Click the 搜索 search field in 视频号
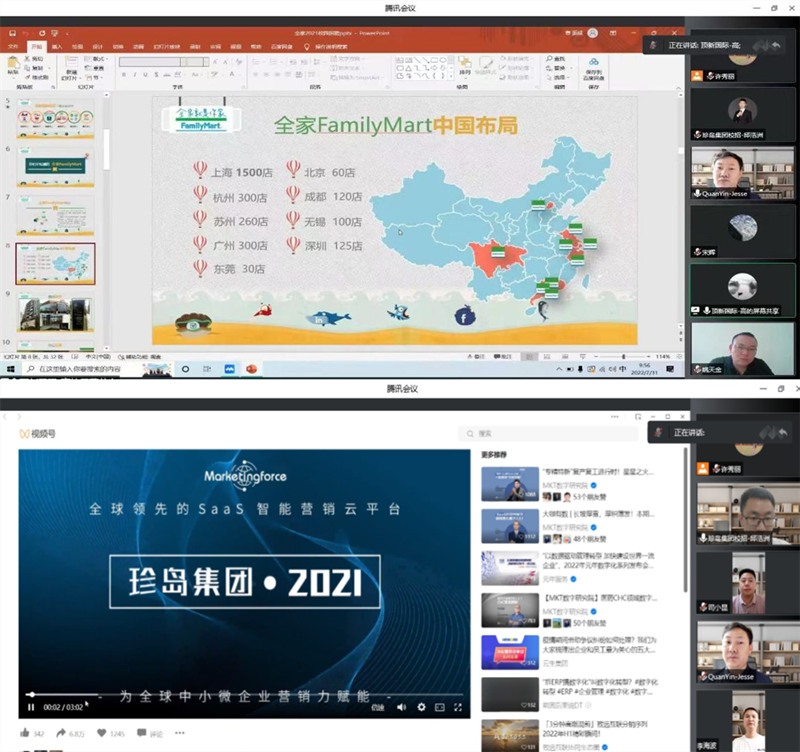 (x=550, y=434)
